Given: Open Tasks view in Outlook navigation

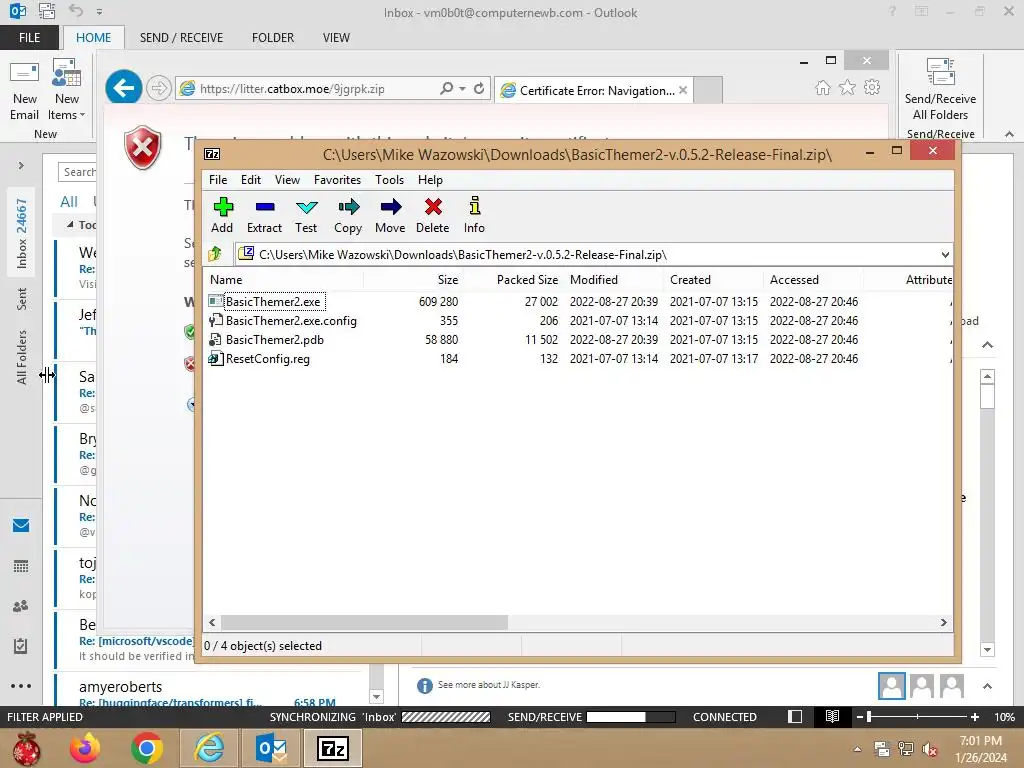Looking at the screenshot, I should (21, 646).
